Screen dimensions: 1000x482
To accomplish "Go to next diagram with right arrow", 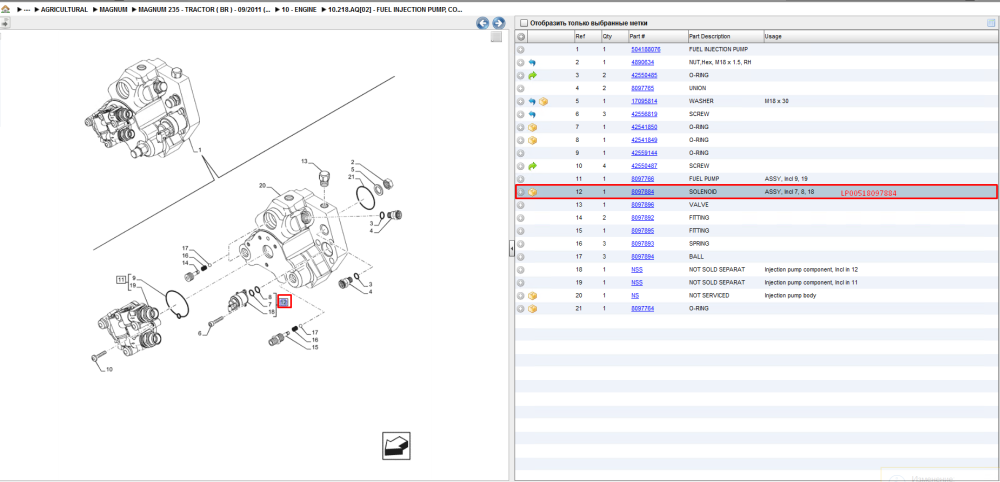I will tap(498, 23).
